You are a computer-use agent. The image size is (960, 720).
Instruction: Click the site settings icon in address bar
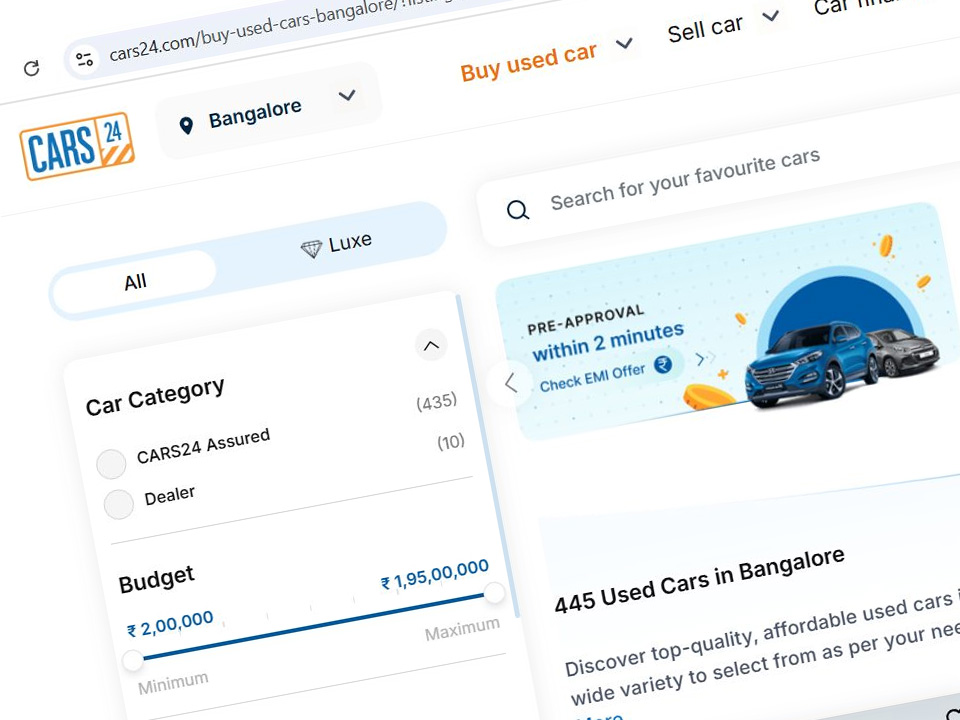tap(85, 59)
